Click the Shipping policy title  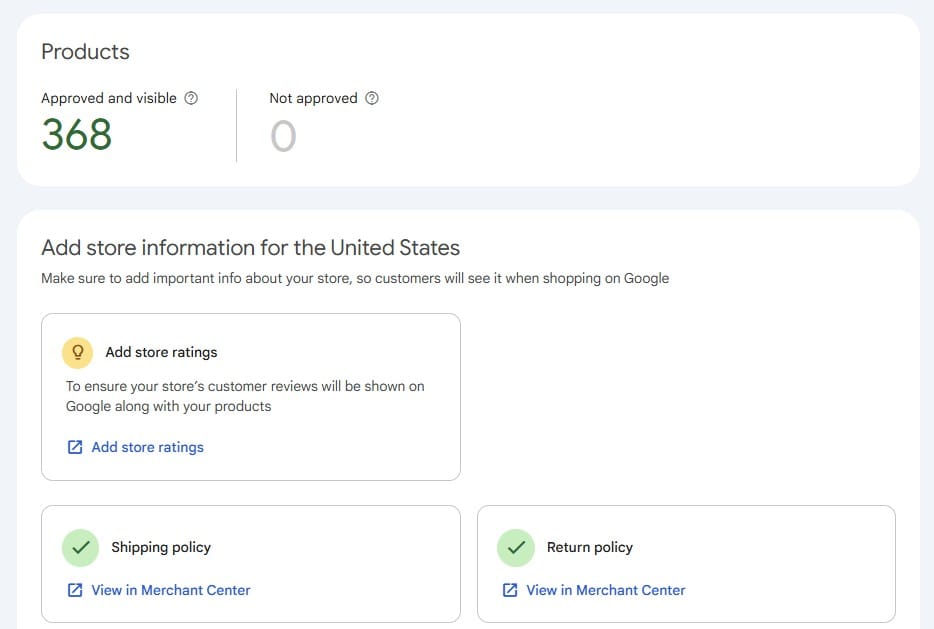tap(161, 547)
